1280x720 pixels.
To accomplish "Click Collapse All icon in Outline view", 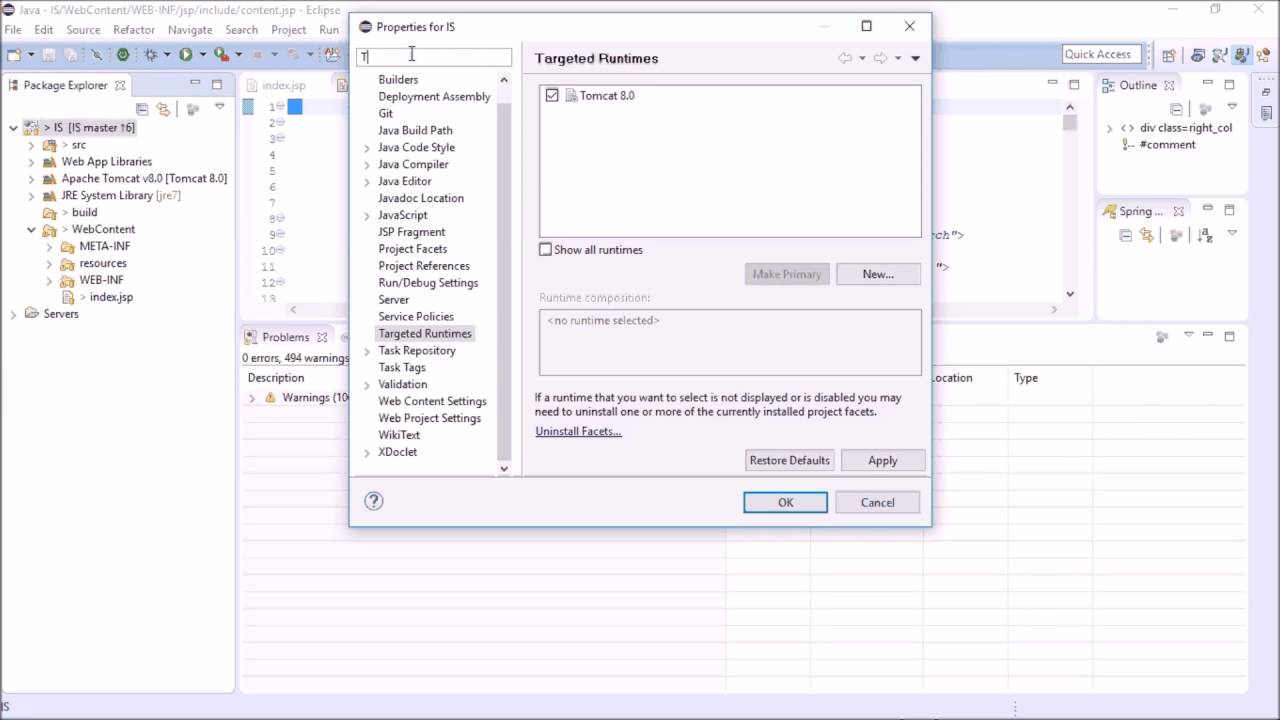I will (1176, 109).
